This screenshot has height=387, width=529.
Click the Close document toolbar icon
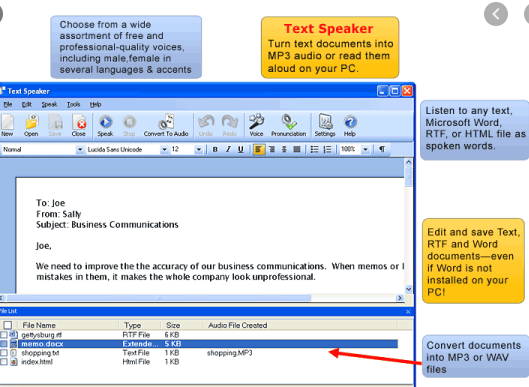point(79,125)
